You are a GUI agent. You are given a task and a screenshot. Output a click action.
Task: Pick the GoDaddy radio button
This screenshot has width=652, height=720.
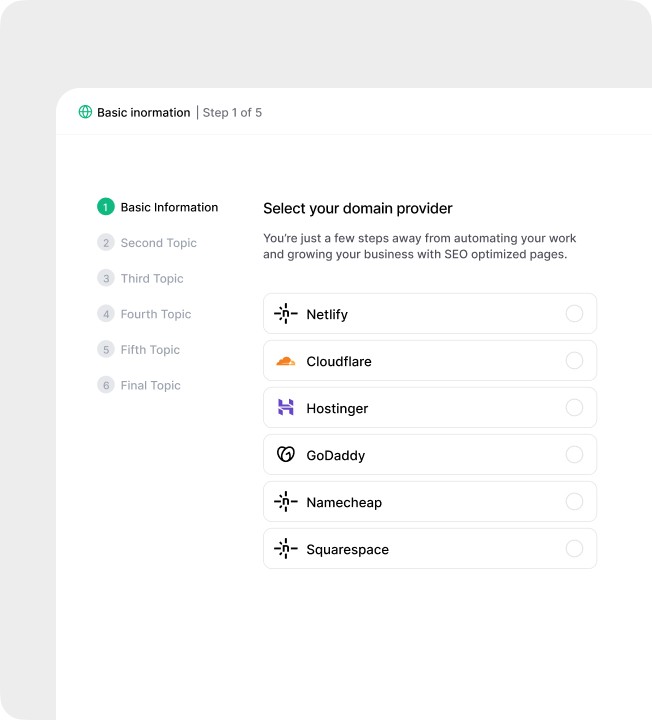coord(574,455)
